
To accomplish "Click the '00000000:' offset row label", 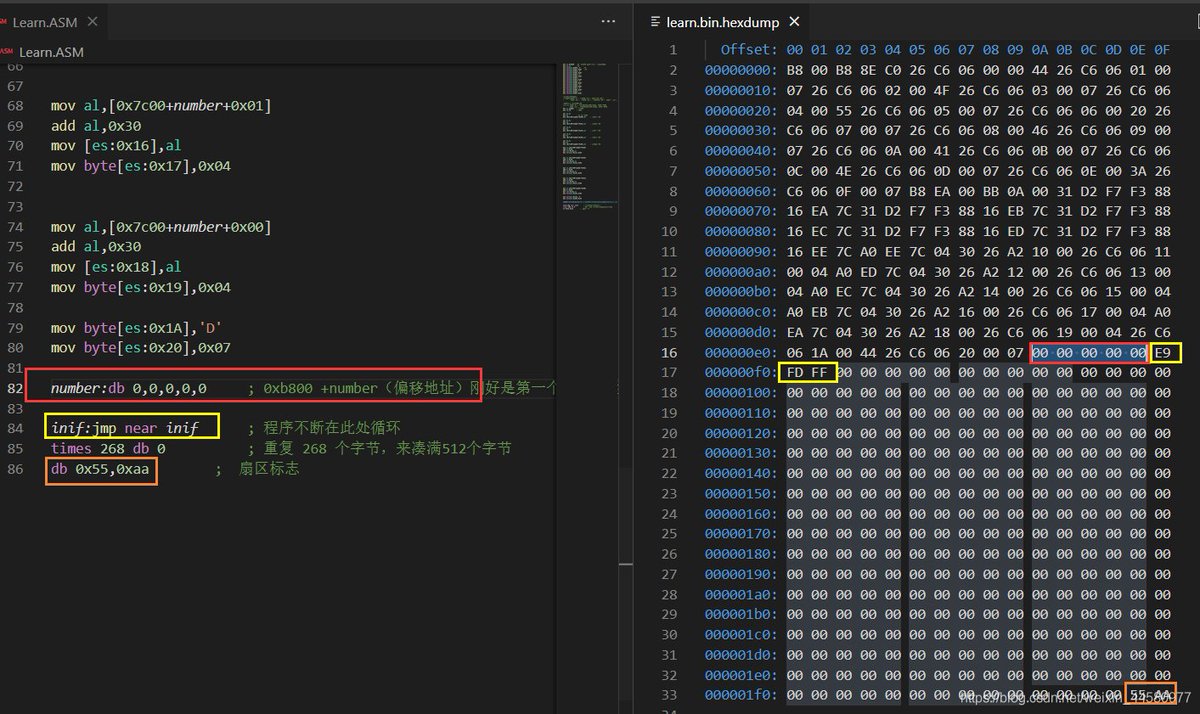I will tap(741, 69).
